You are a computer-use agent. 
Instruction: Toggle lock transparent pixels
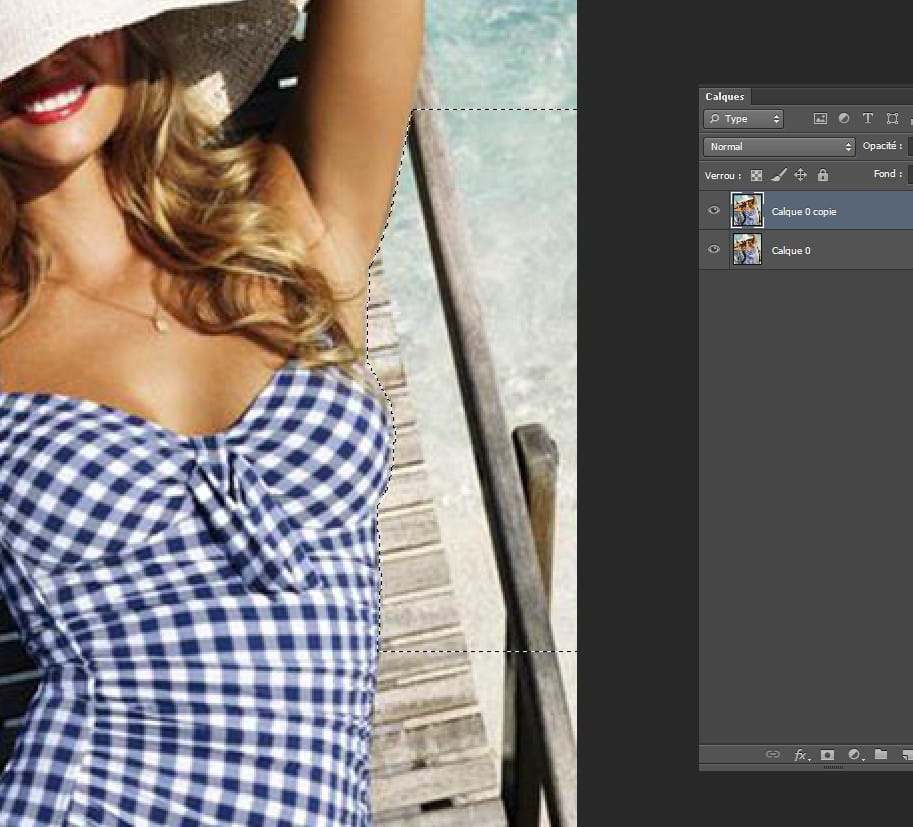pos(756,175)
